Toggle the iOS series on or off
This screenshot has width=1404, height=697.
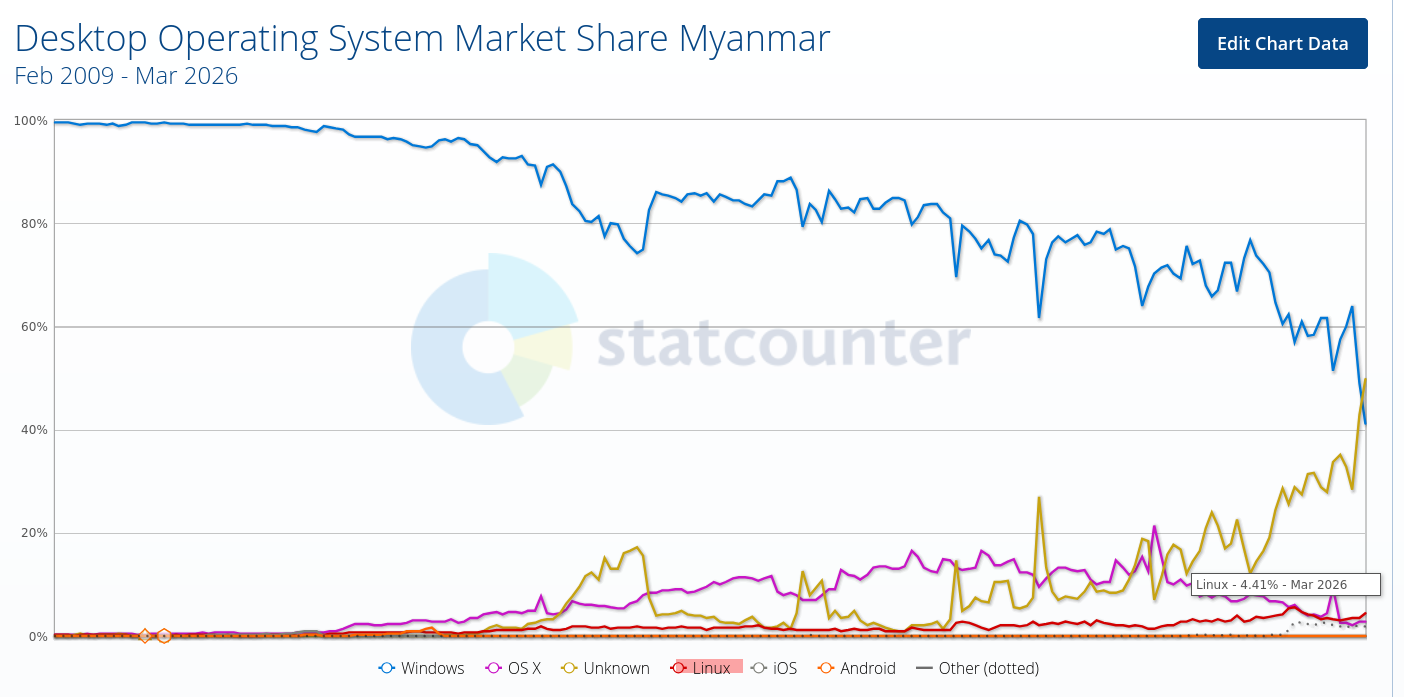[774, 668]
